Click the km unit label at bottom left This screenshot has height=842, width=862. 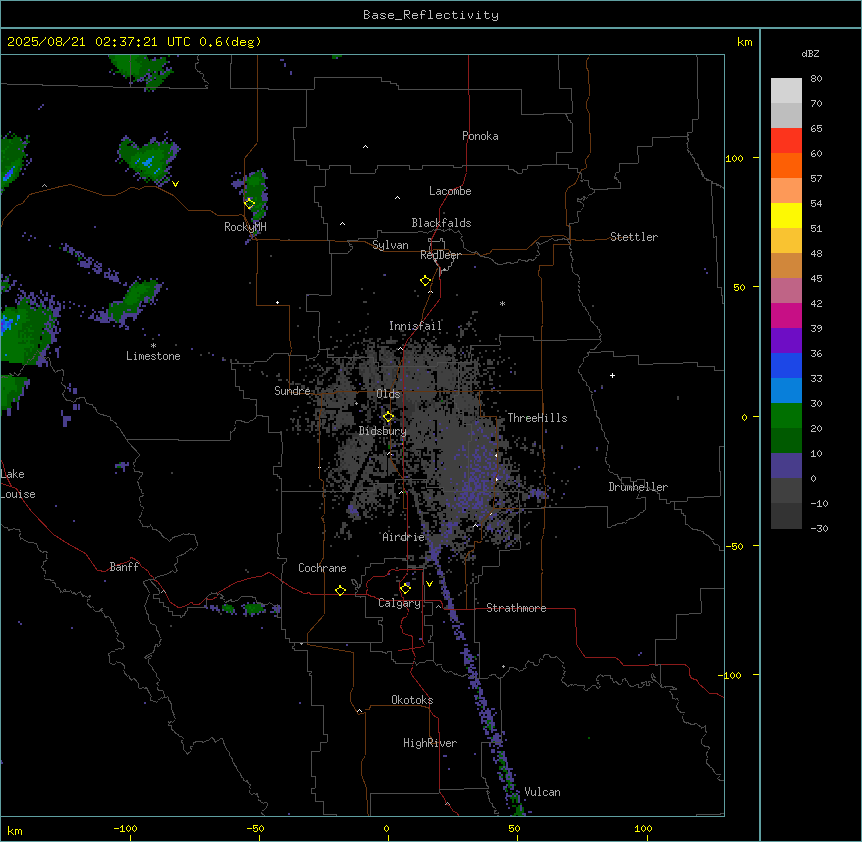pos(15,831)
